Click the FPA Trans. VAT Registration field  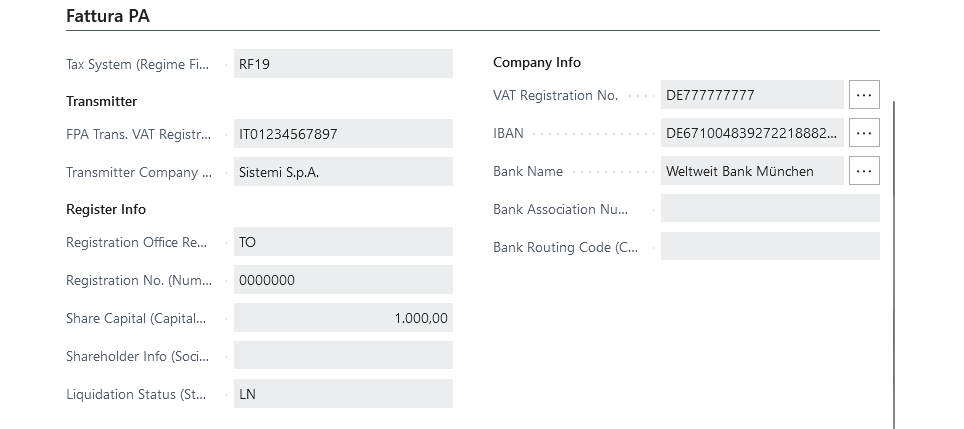coord(343,134)
